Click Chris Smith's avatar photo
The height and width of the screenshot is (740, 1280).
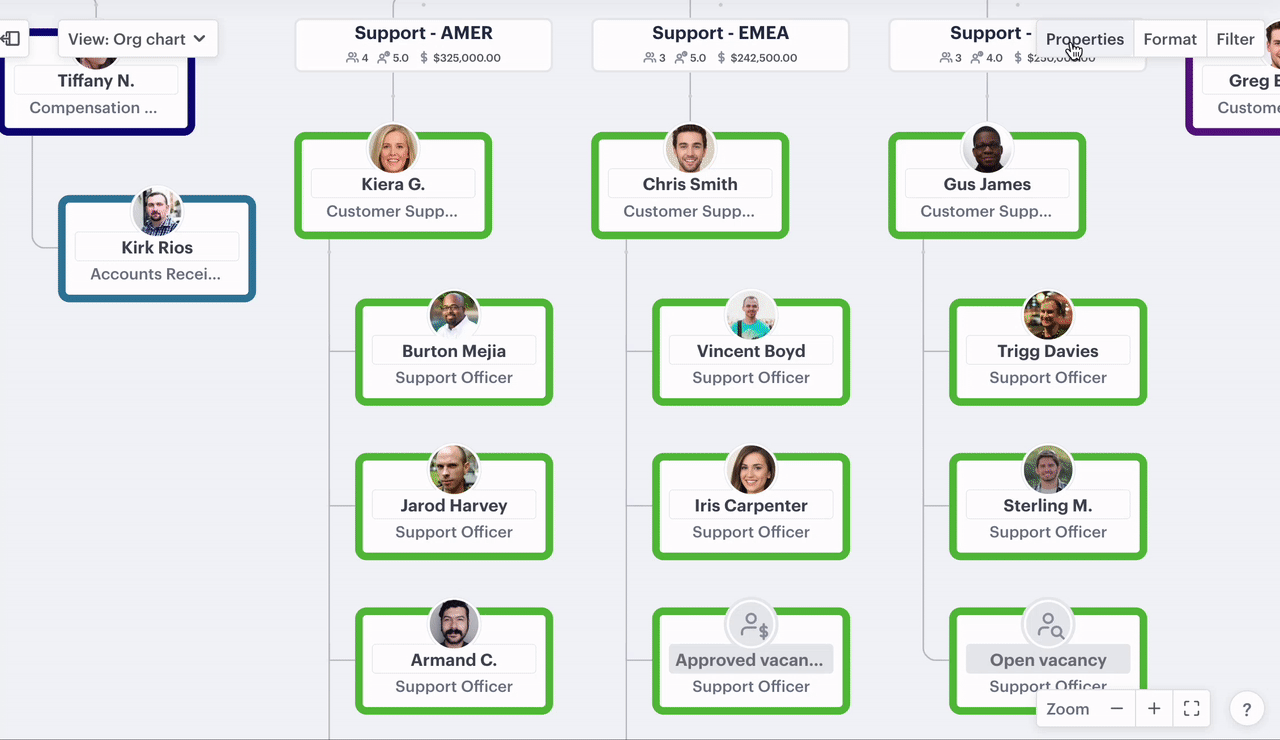pos(690,149)
